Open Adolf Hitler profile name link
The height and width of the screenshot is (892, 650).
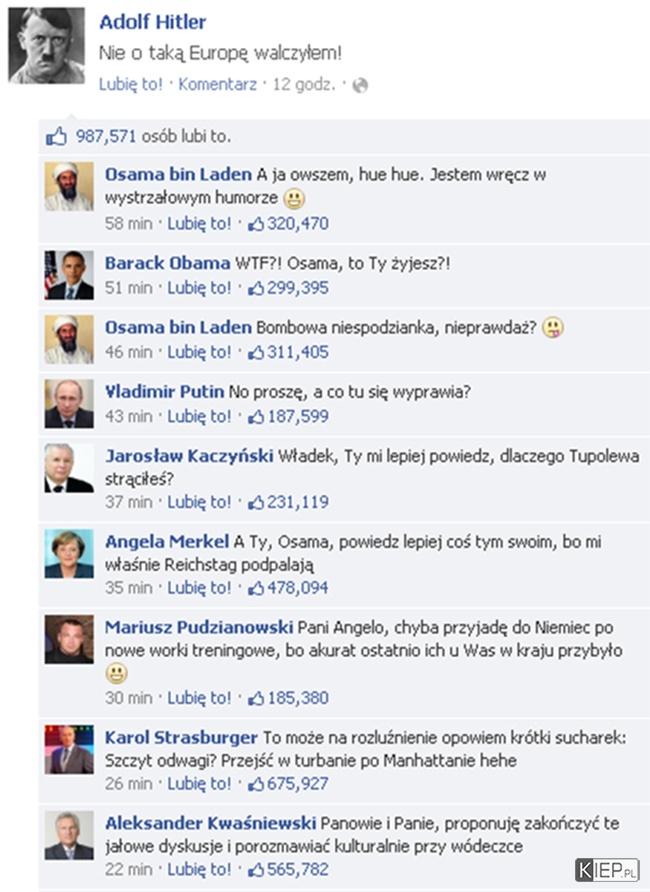point(152,22)
